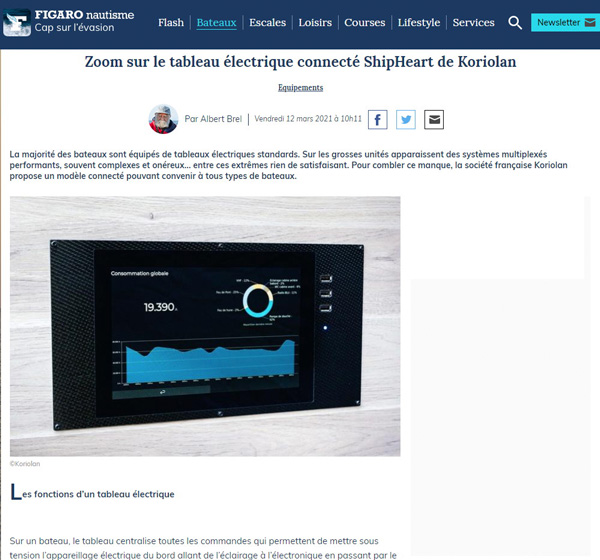Screen dimensions: 600x560
Task: Select the Bateaux navigation tab
Action: pos(217,22)
